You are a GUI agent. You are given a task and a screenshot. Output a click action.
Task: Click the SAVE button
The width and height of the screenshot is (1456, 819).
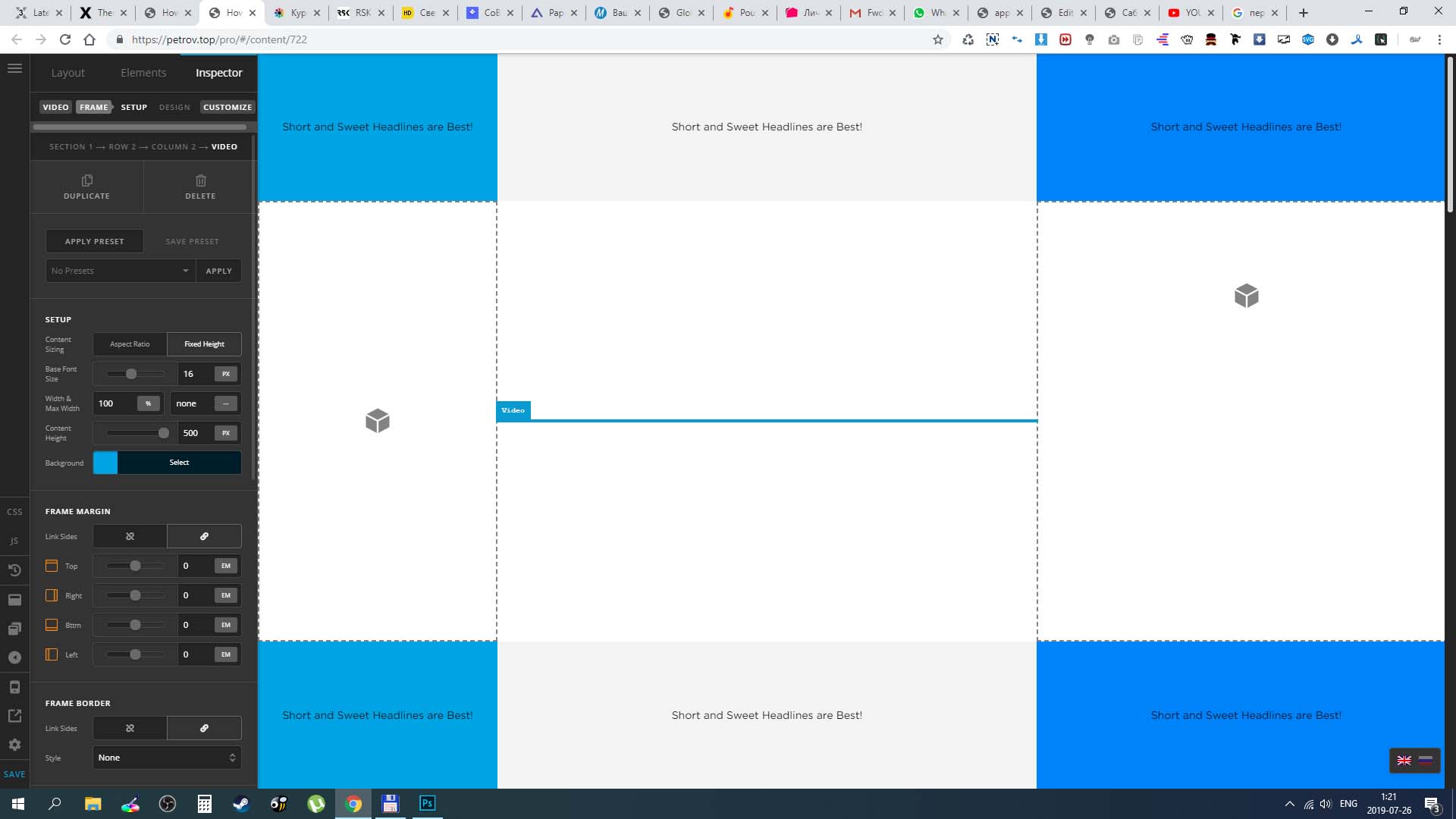point(14,774)
